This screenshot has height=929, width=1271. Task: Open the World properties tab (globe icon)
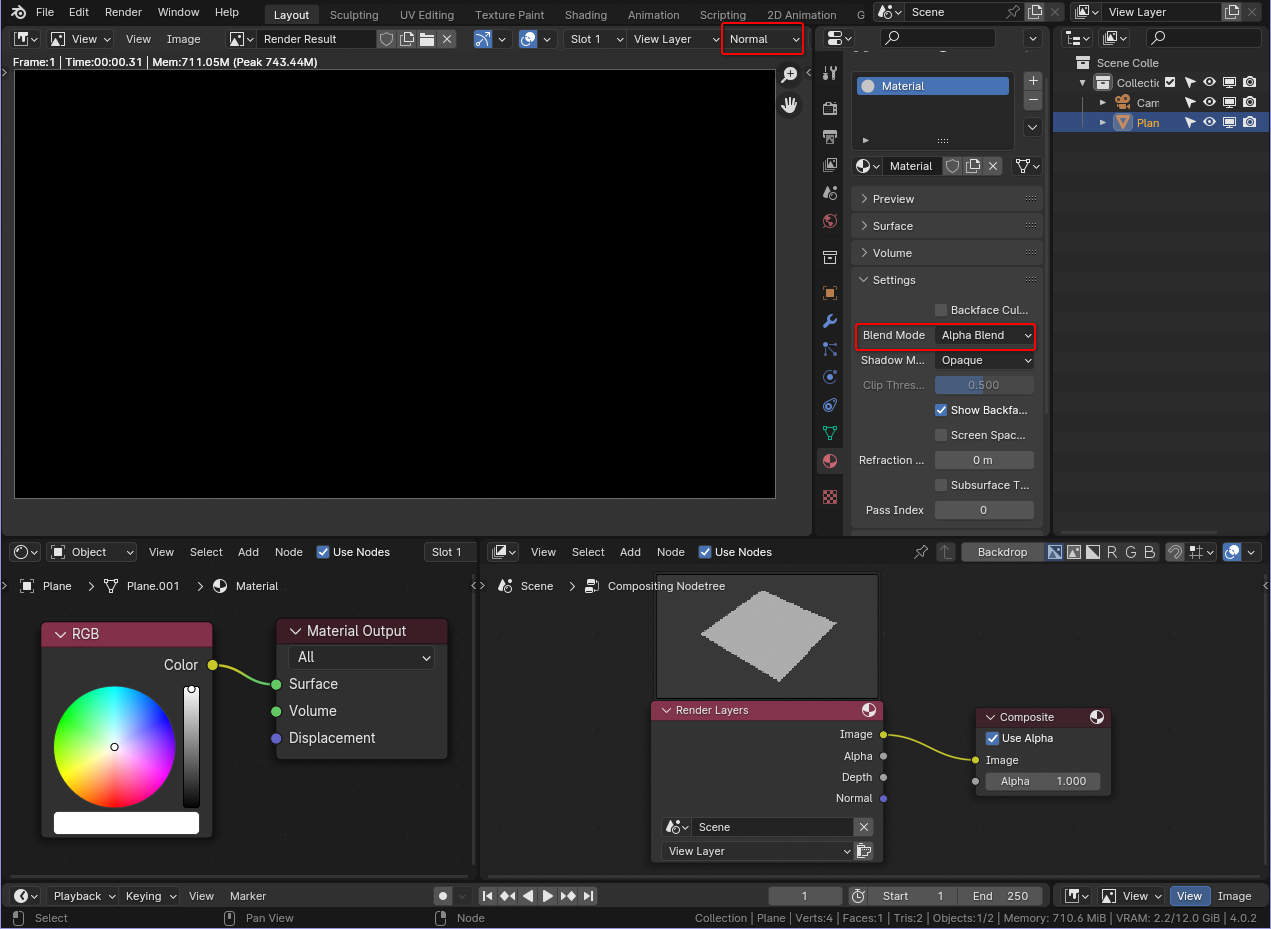point(829,221)
